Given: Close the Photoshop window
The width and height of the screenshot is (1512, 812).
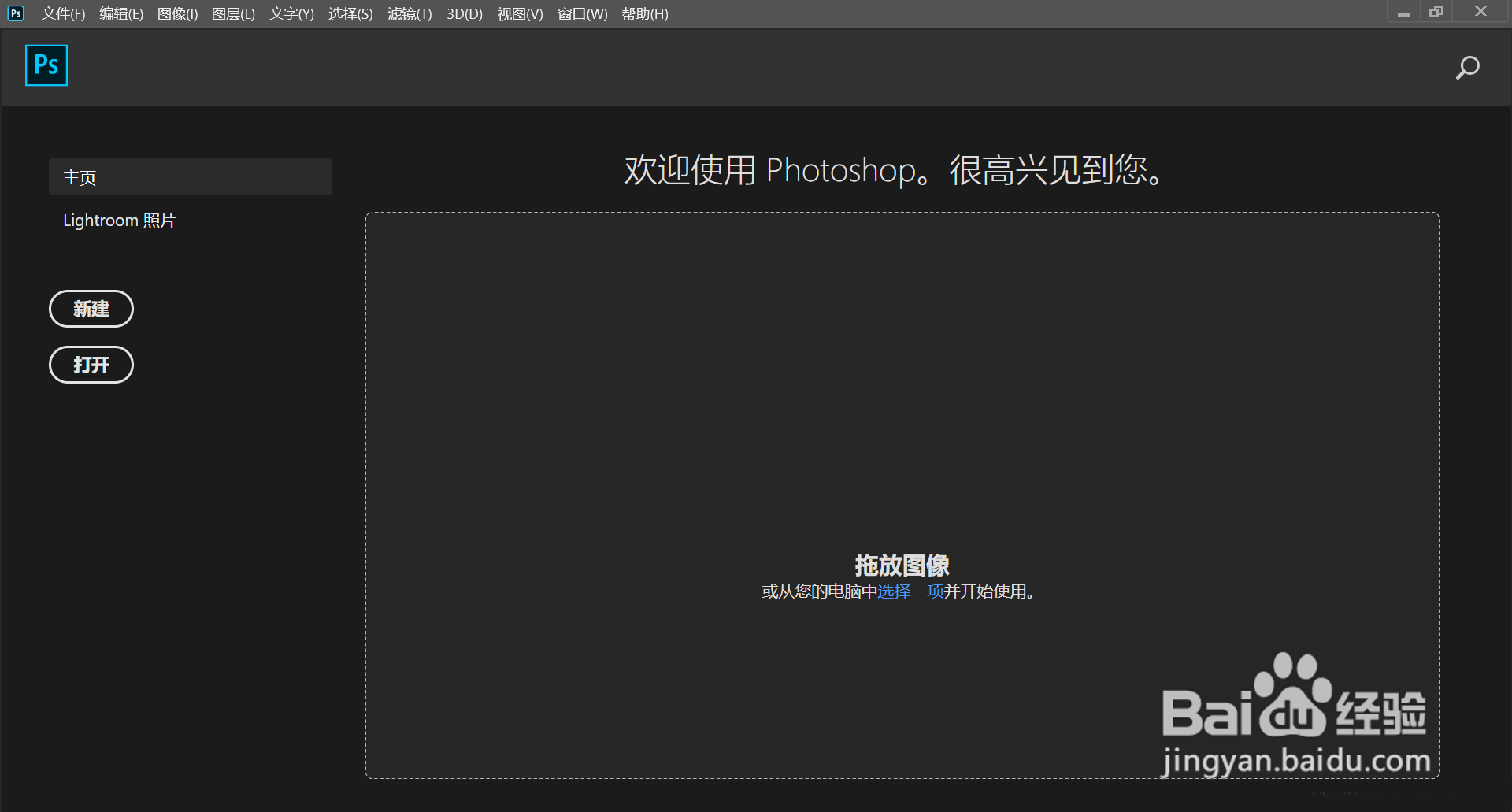Looking at the screenshot, I should tap(1480, 12).
